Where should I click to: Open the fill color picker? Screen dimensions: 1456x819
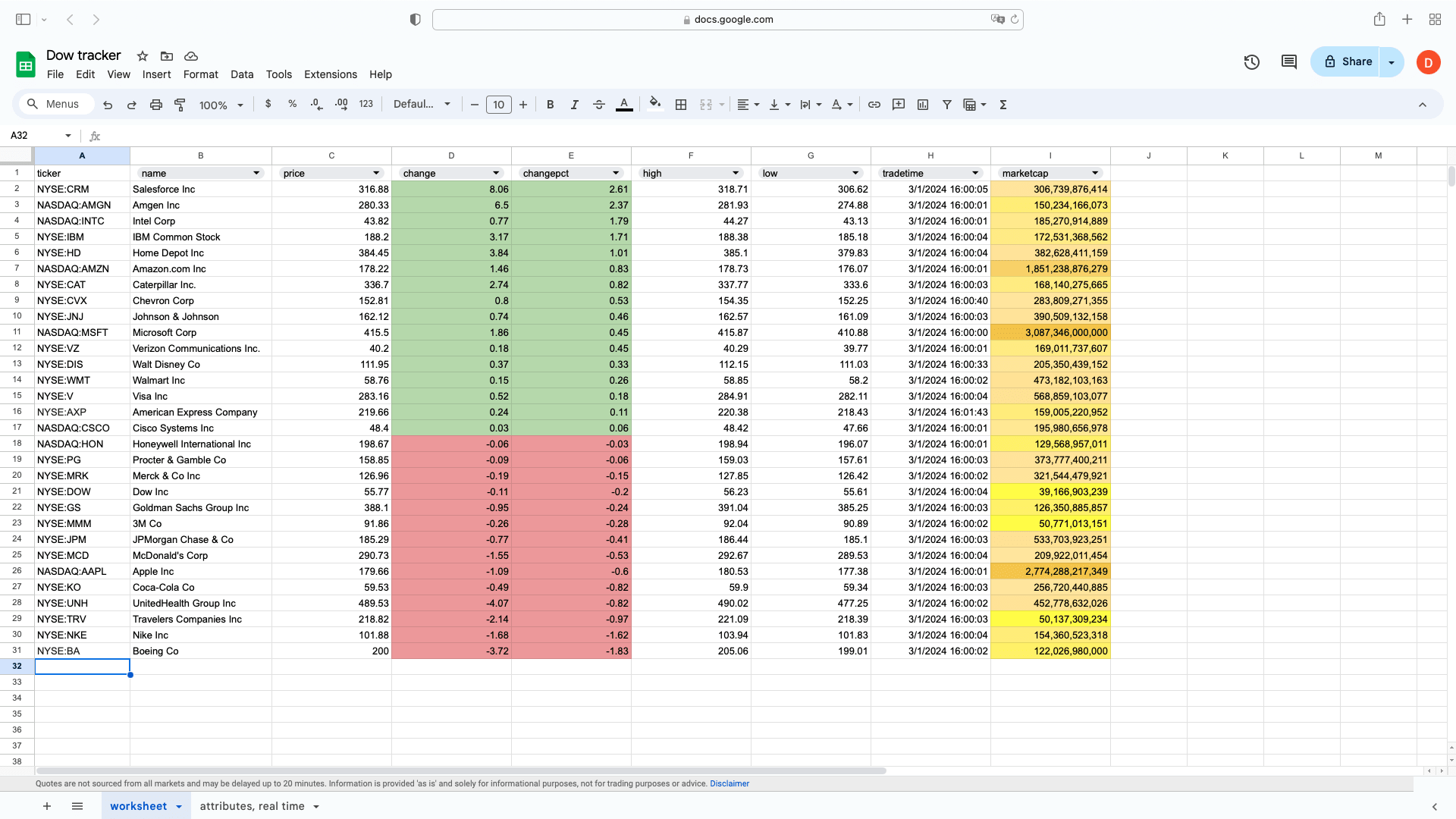[655, 105]
